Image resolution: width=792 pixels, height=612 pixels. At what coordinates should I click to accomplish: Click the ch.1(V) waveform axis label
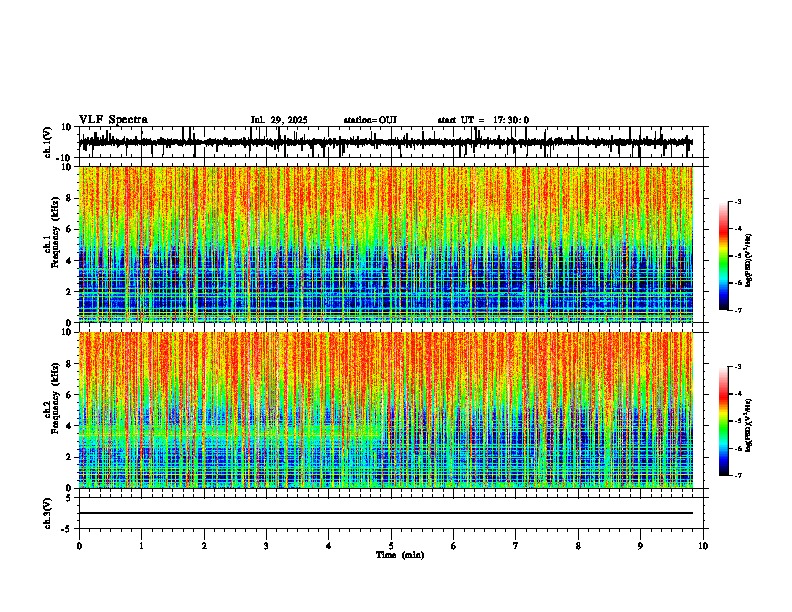pyautogui.click(x=48, y=142)
